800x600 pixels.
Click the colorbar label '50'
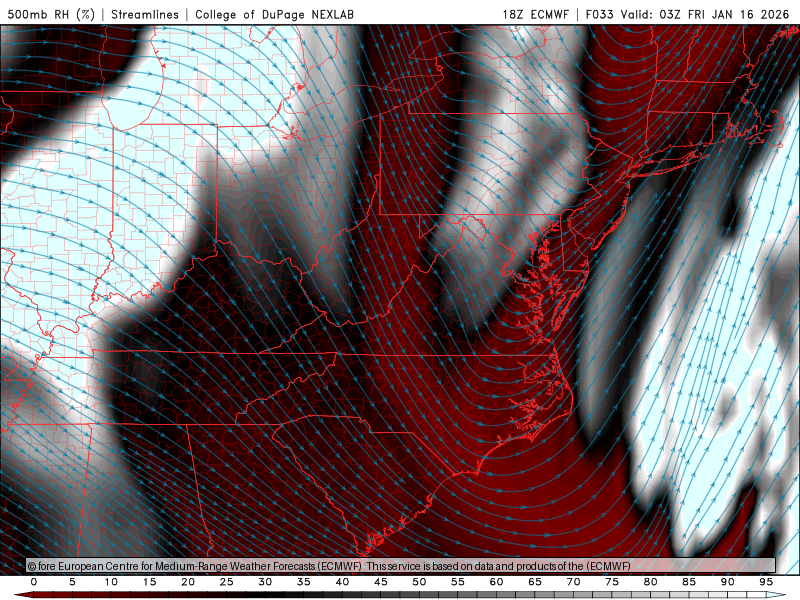[419, 582]
